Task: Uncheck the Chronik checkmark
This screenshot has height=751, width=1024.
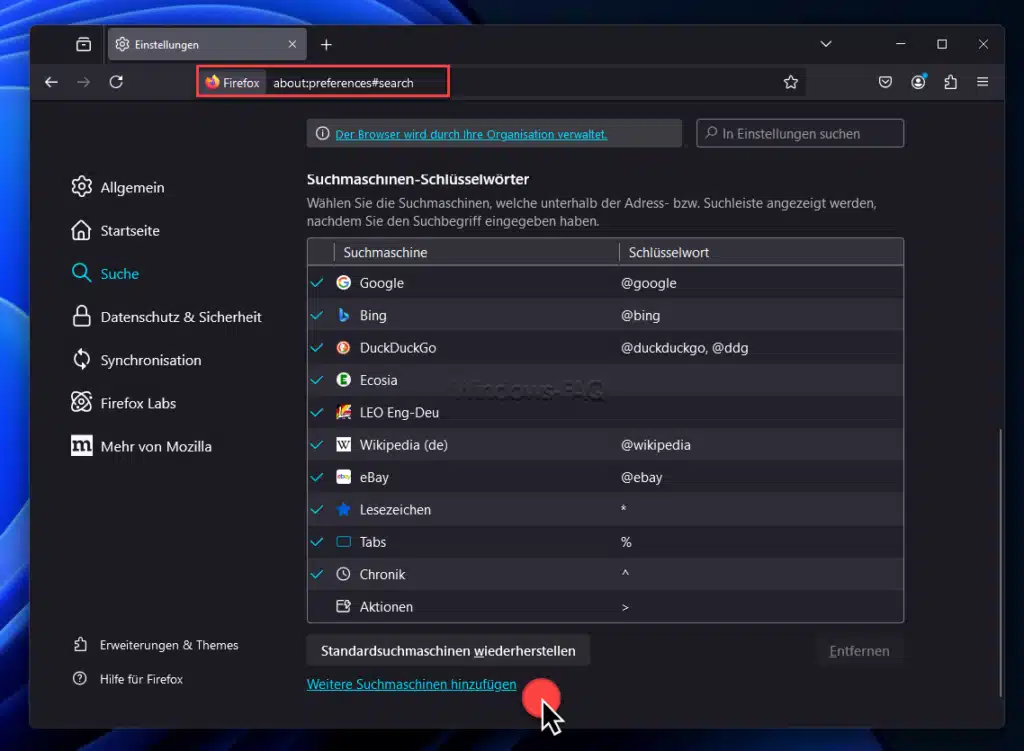Action: [317, 575]
